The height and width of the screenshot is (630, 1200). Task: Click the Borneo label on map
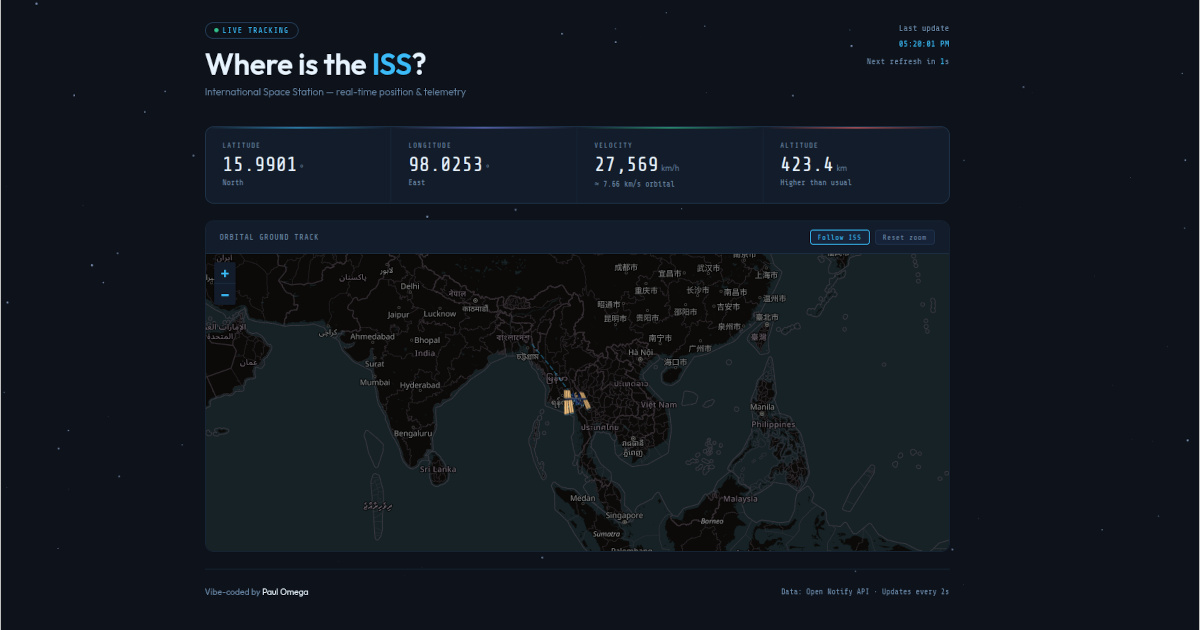point(712,521)
